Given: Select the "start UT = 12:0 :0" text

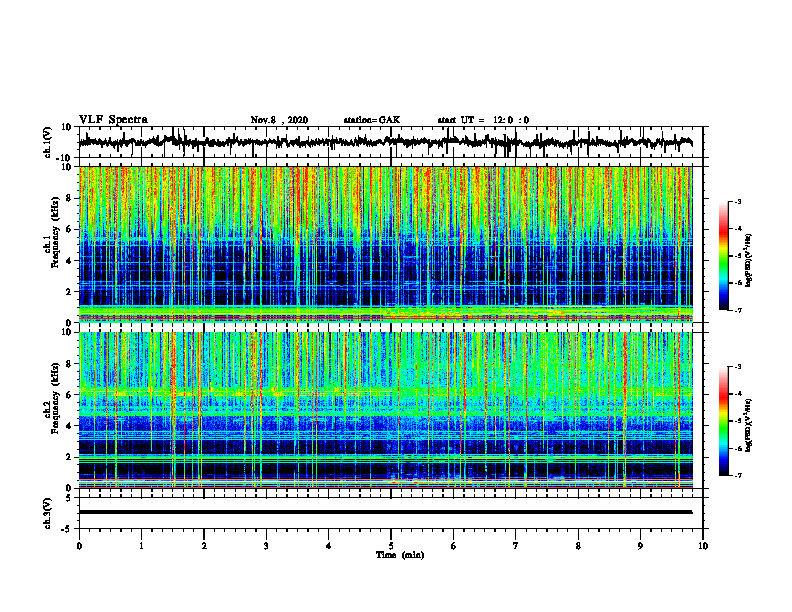Looking at the screenshot, I should [x=483, y=120].
